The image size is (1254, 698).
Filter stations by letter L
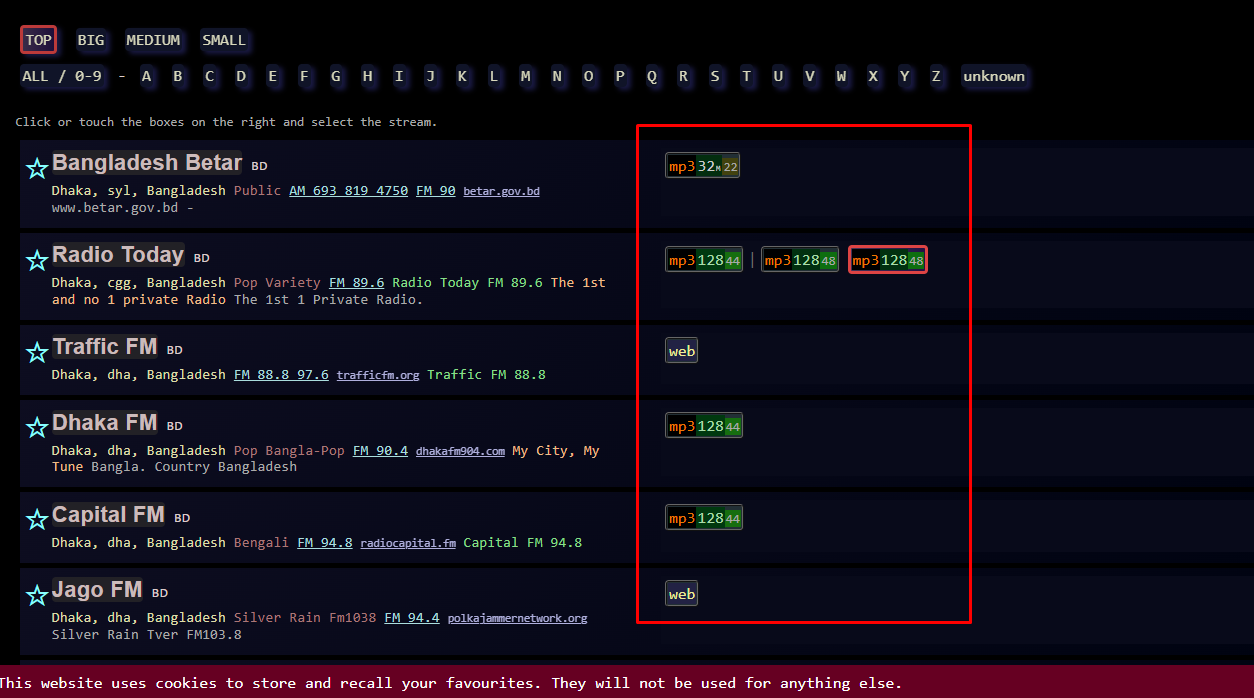tap(494, 76)
